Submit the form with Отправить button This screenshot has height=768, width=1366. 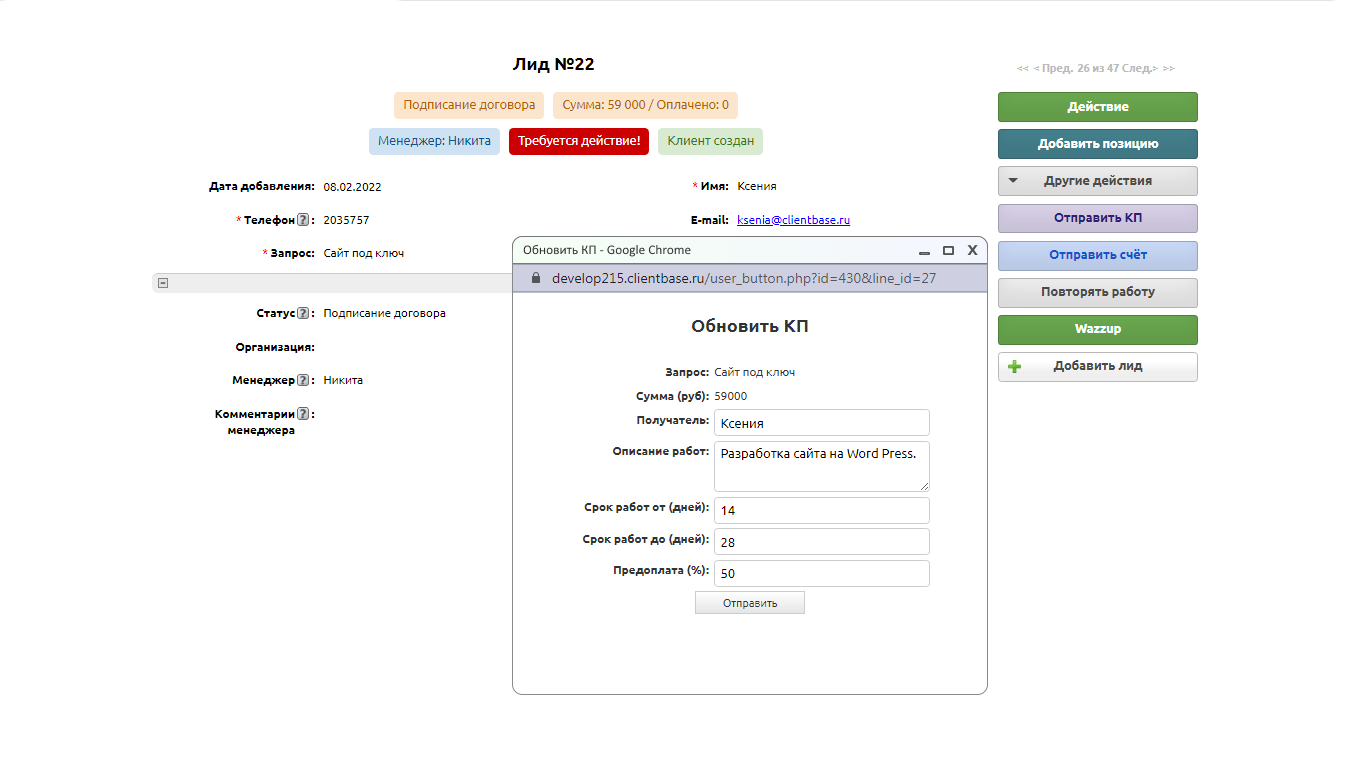click(x=749, y=603)
